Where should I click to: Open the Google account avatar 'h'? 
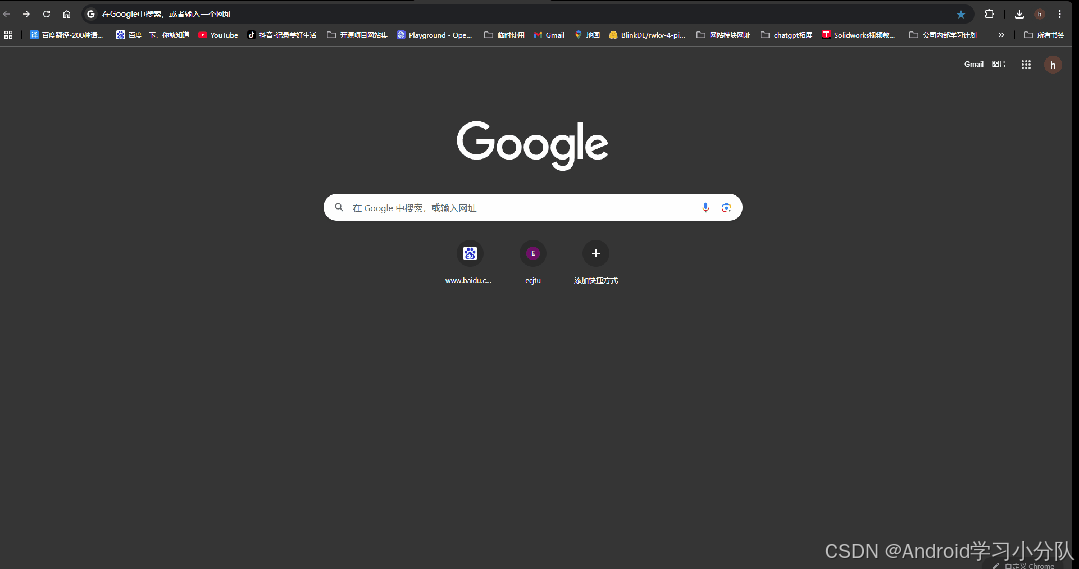pos(1052,65)
